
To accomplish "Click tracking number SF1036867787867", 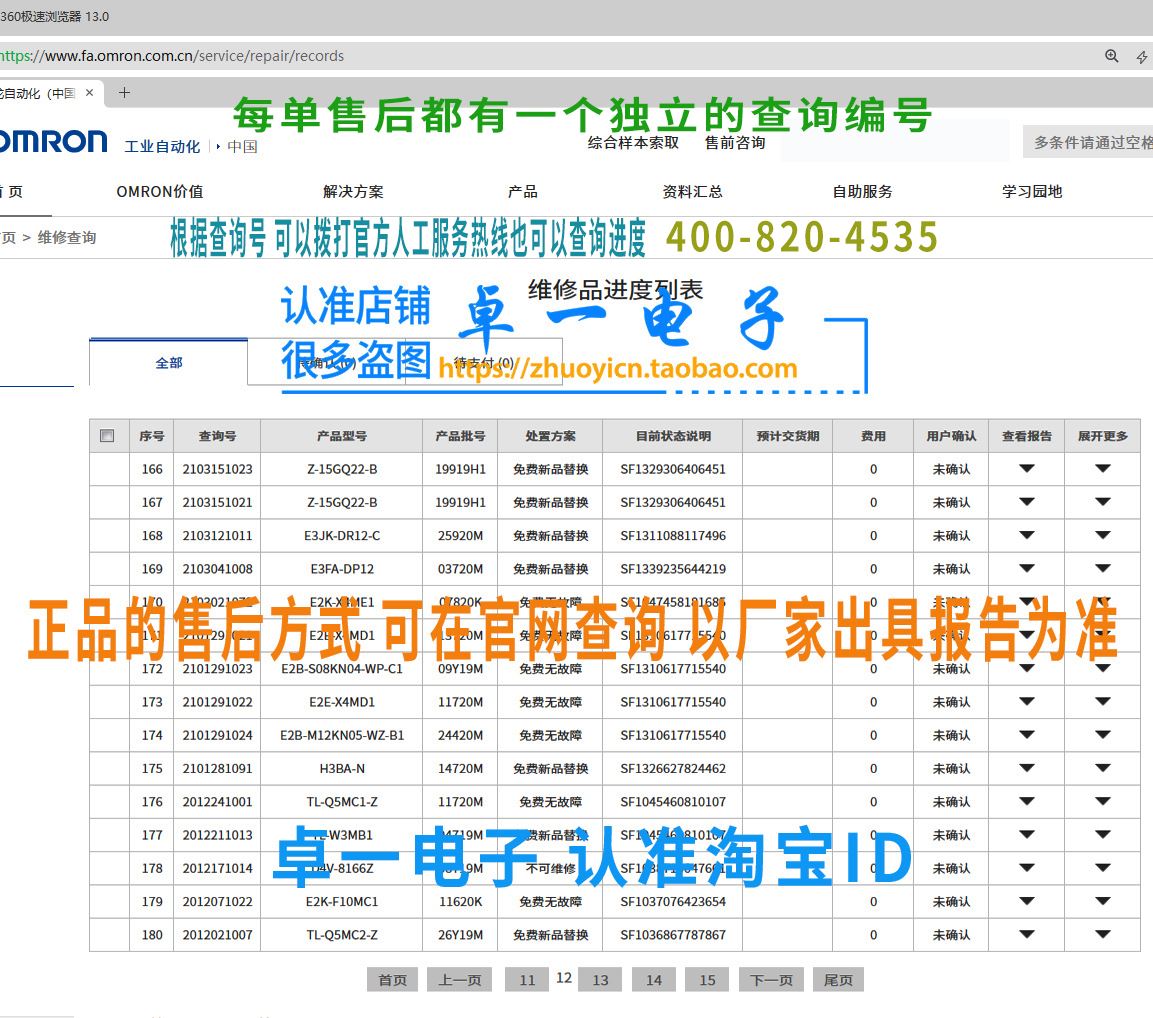I will coord(673,935).
